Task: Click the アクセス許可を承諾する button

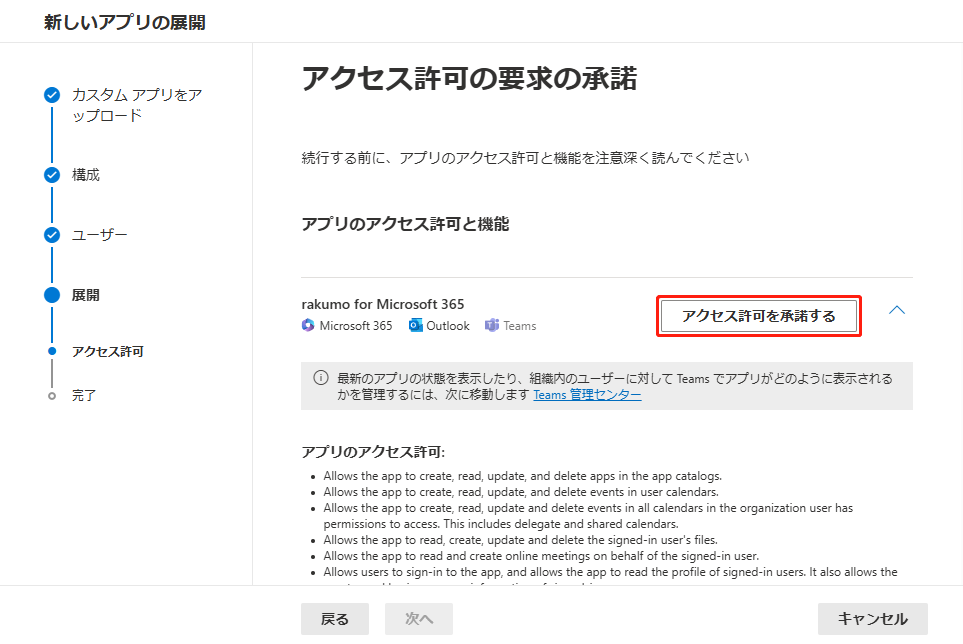Action: (758, 316)
